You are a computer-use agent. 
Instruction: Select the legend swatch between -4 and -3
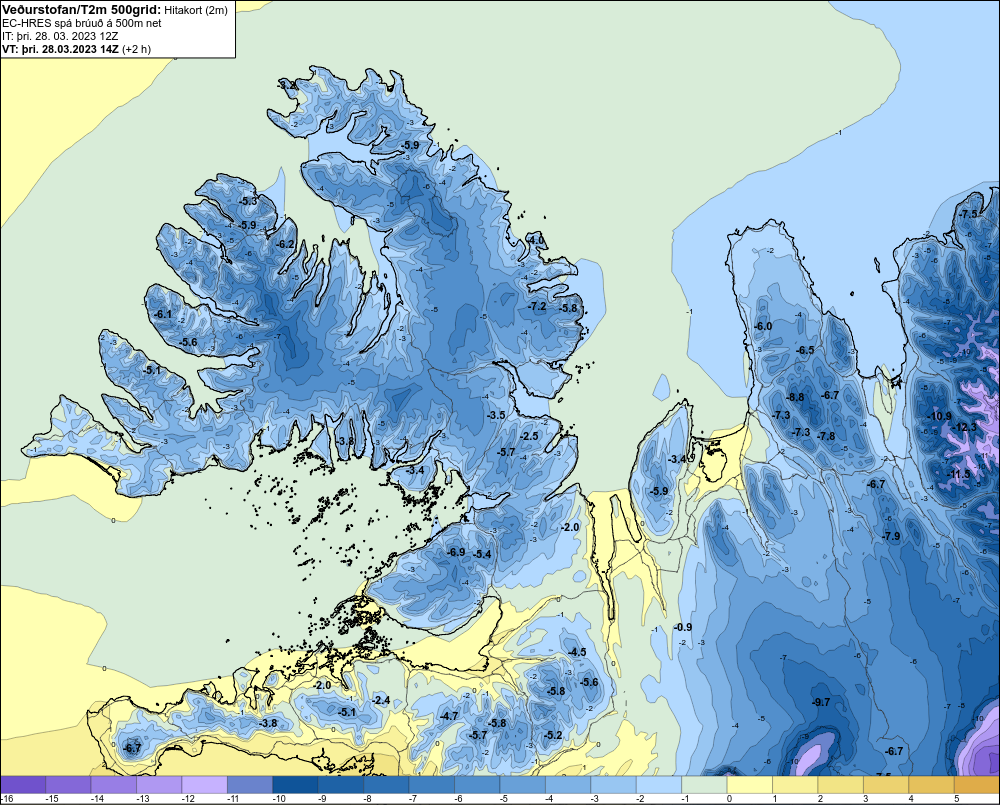[x=568, y=785]
